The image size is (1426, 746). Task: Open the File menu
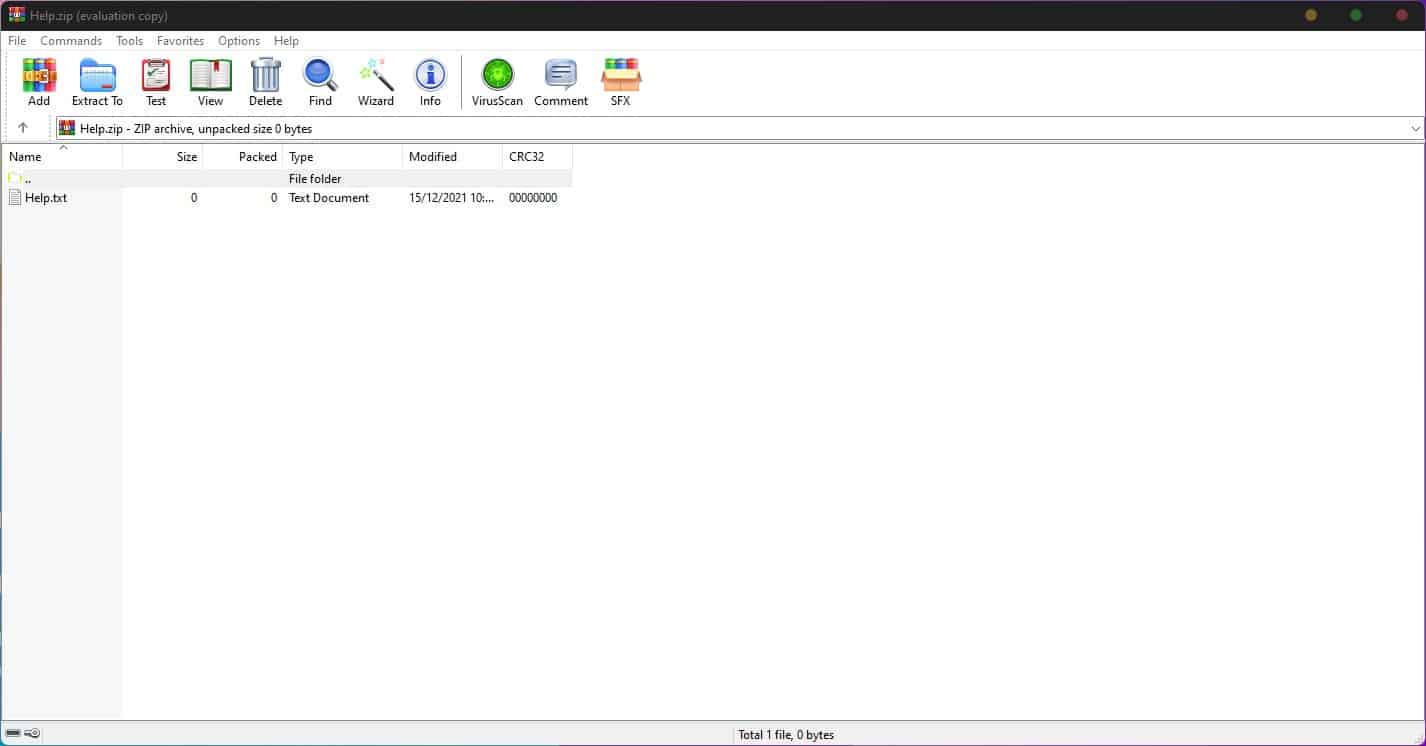pyautogui.click(x=17, y=41)
